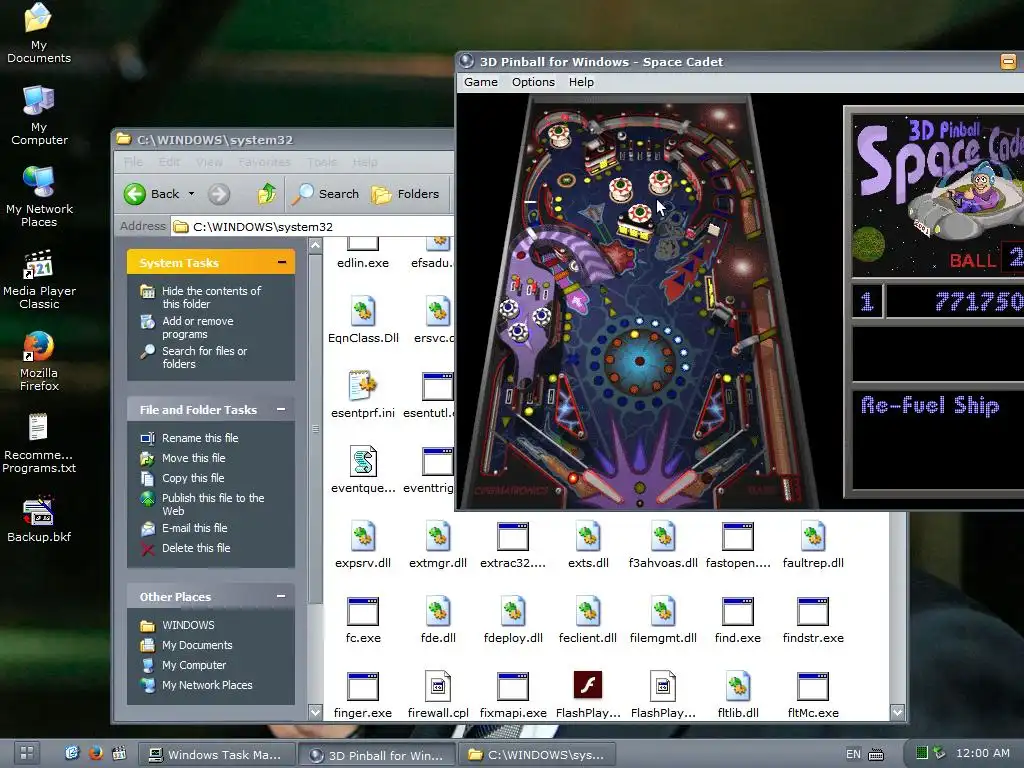The width and height of the screenshot is (1024, 768).
Task: Click Copy this file link
Action: [193, 478]
